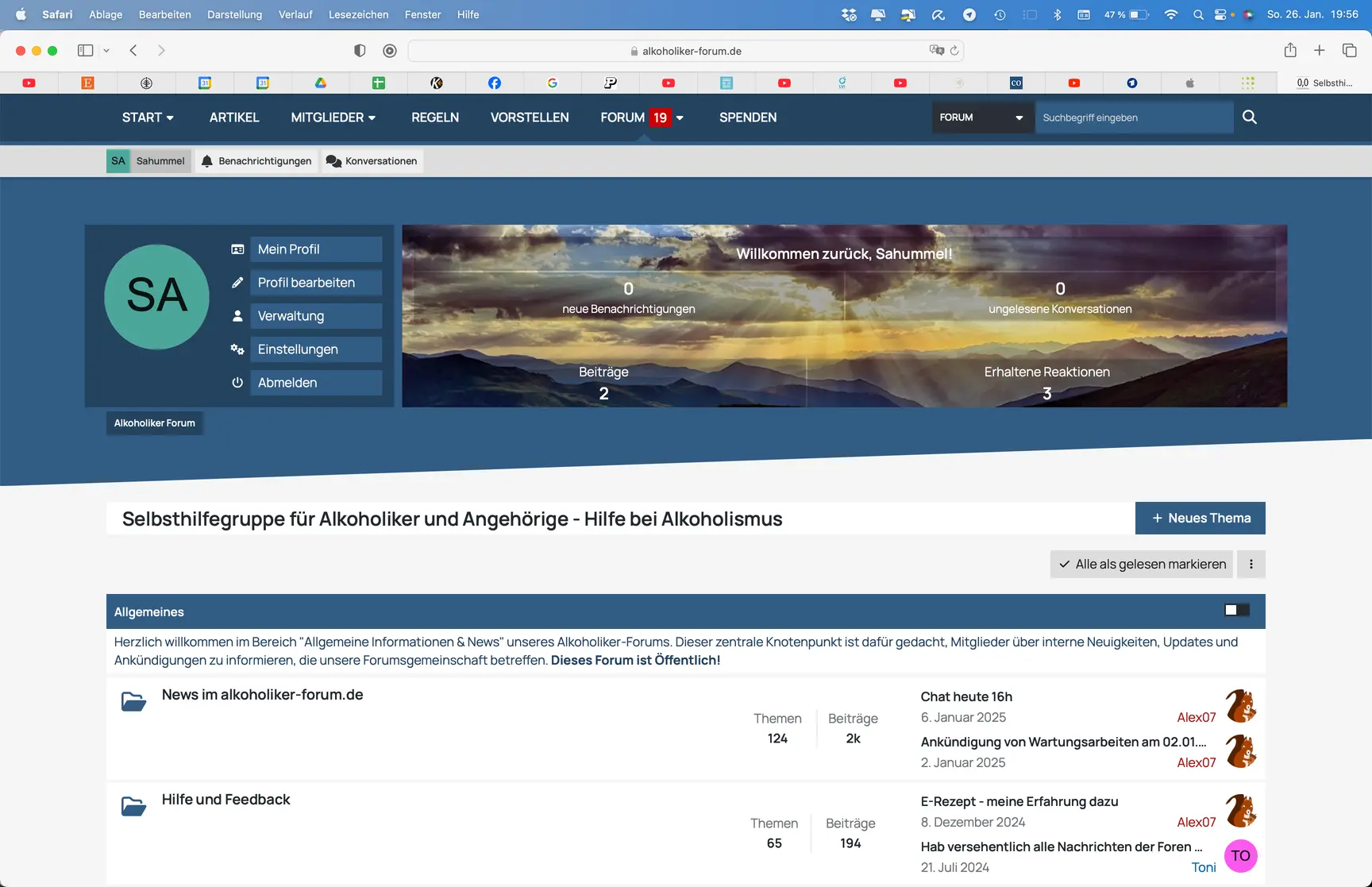
Task: Open the FORUM search scope dropdown
Action: 981,118
